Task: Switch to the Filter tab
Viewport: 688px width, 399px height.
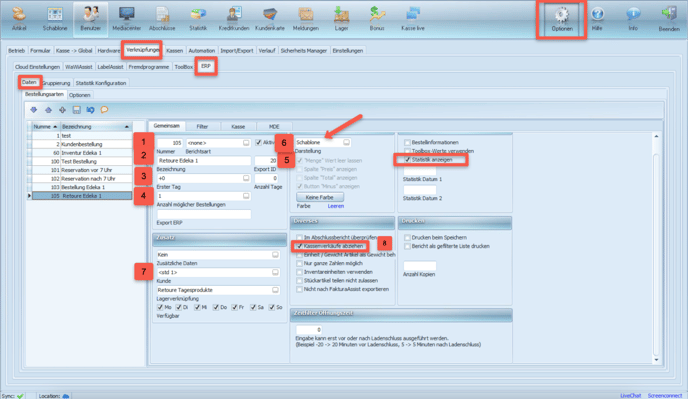Action: point(202,126)
